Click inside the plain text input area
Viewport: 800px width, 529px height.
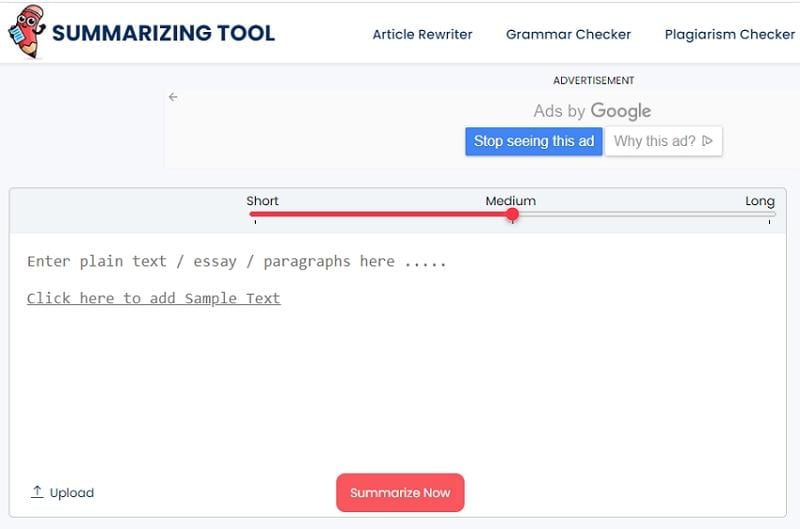click(x=397, y=352)
